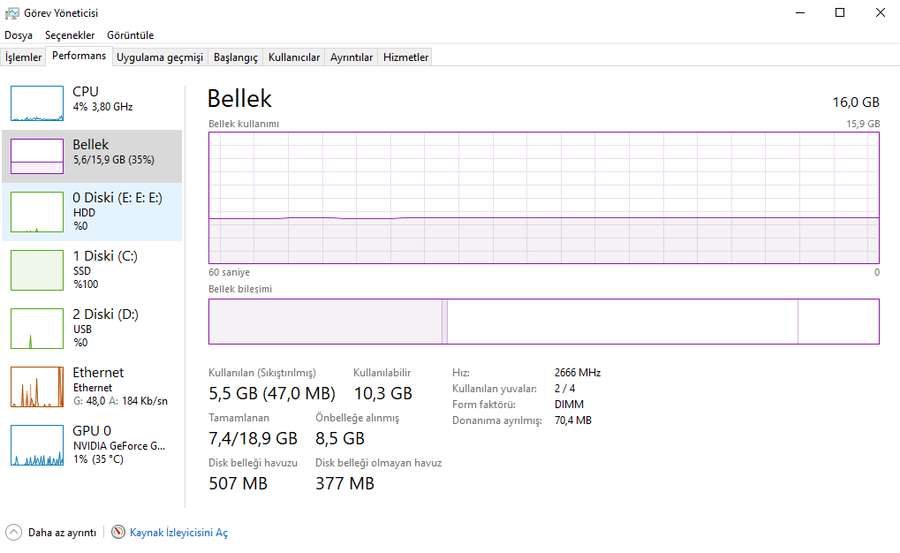Viewport: 900px width, 553px height.
Task: Open the Seçenekler menu
Action: (69, 35)
